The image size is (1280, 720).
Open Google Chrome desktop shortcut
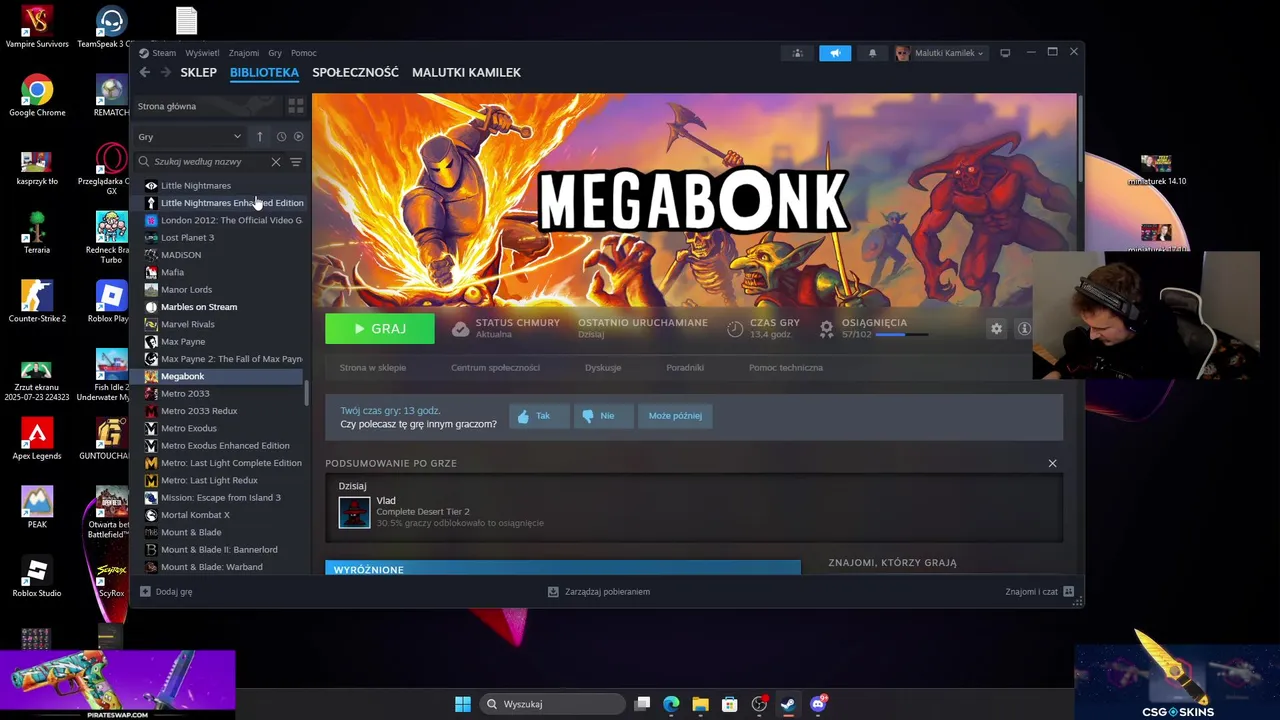(37, 96)
